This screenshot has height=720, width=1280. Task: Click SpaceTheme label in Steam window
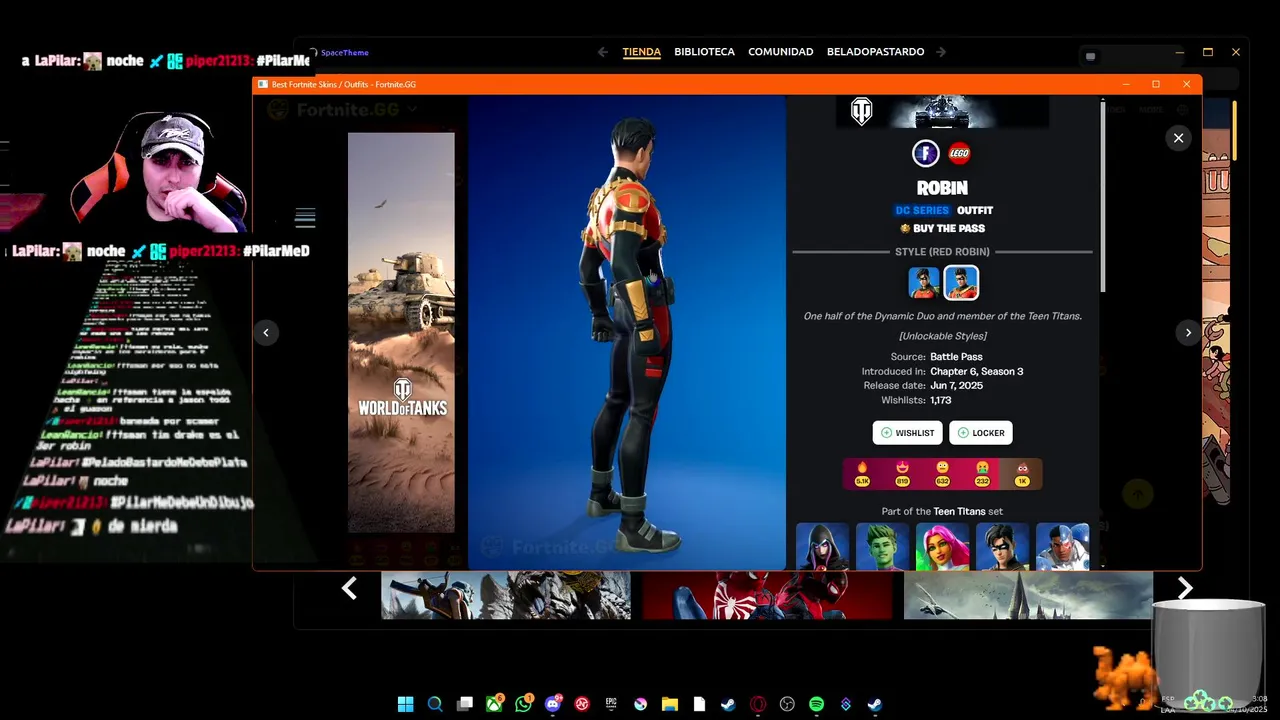point(345,53)
